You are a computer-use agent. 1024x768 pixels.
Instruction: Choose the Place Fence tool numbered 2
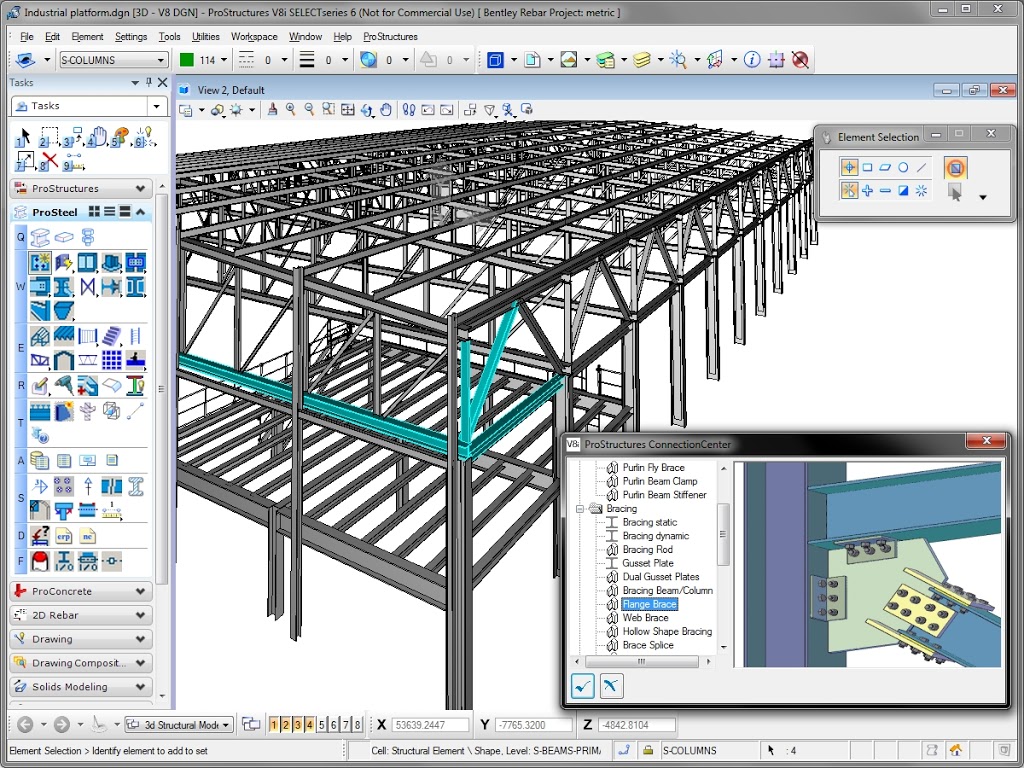[x=48, y=137]
